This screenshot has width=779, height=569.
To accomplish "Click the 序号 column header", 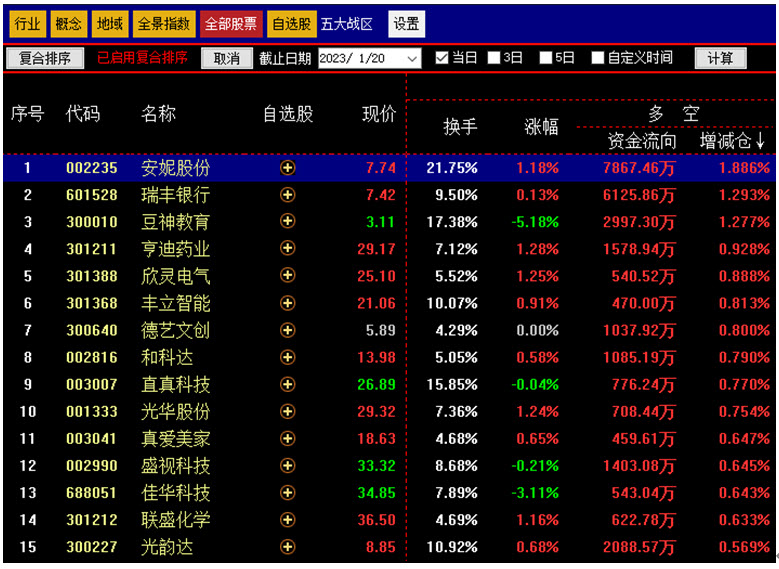I will (x=28, y=114).
